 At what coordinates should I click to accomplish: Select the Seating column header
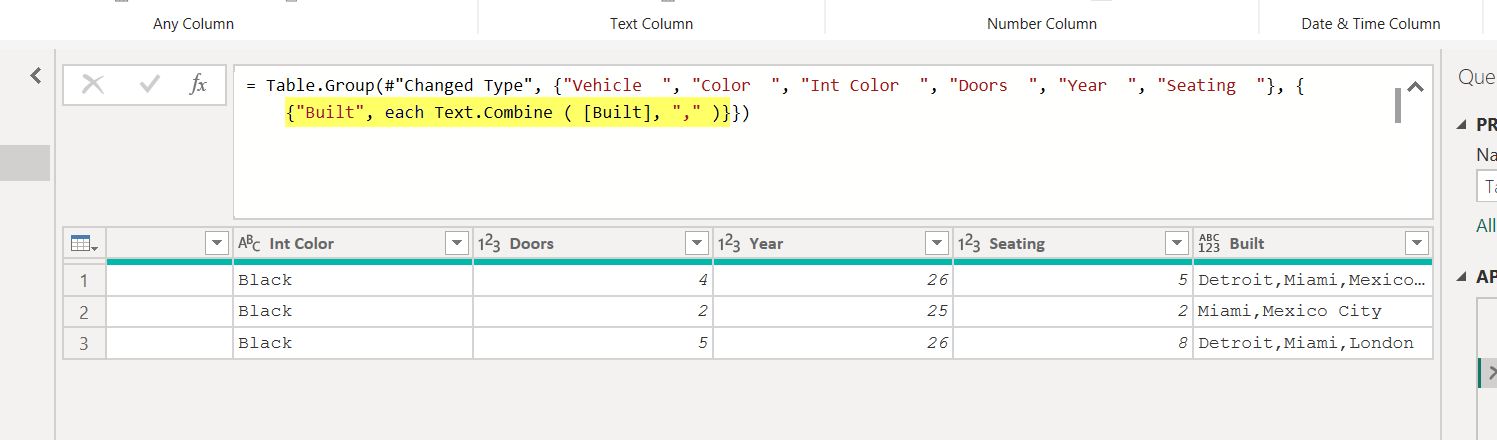1073,243
